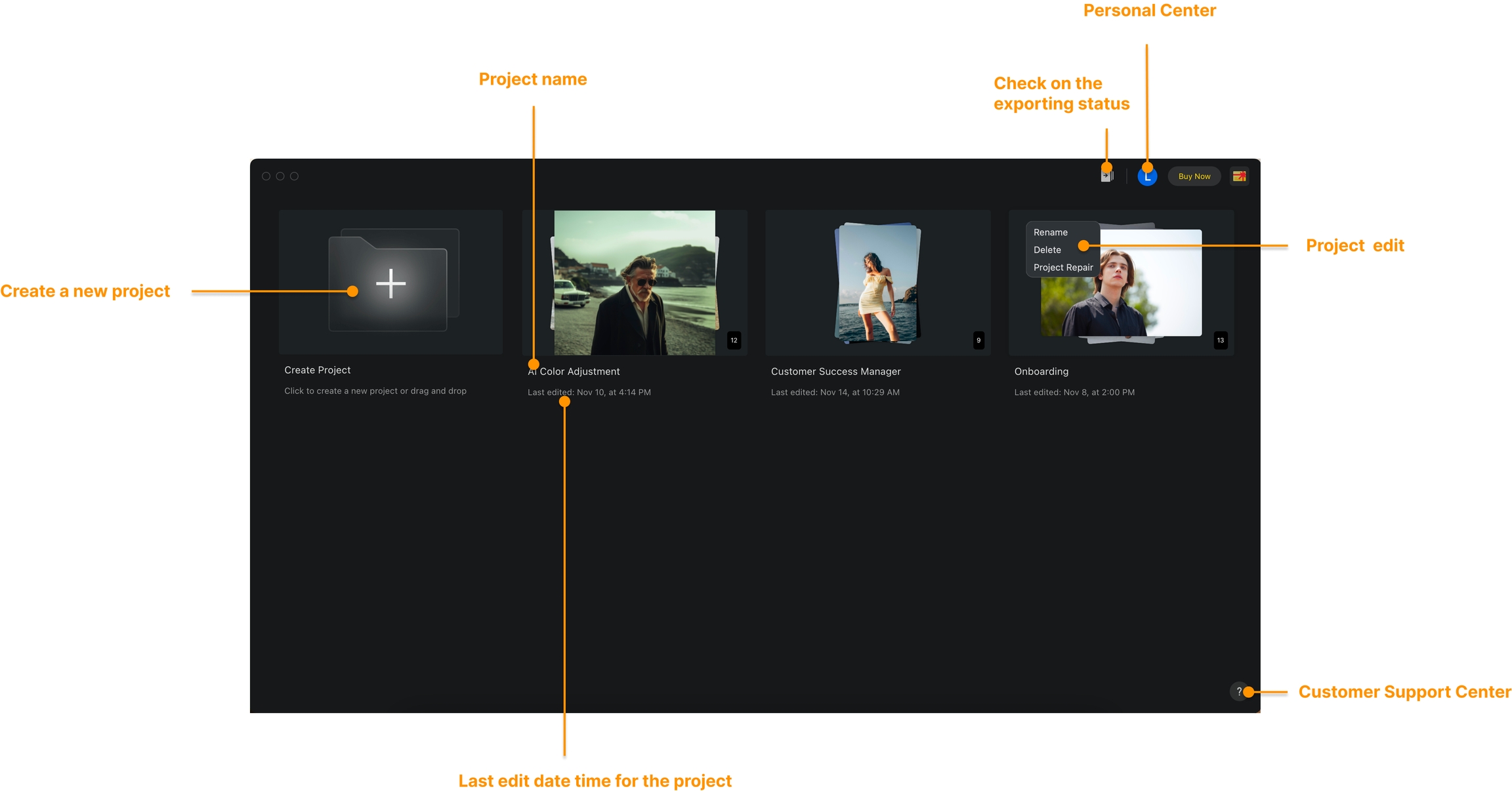
Task: Click the leftmost window control dot
Action: pyautogui.click(x=266, y=176)
